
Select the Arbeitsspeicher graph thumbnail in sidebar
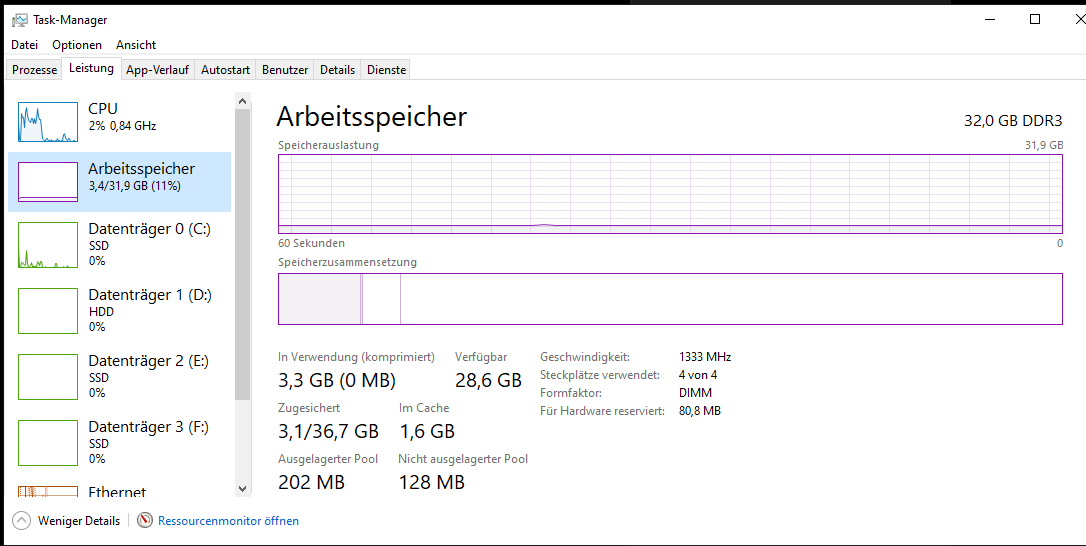pyautogui.click(x=48, y=182)
